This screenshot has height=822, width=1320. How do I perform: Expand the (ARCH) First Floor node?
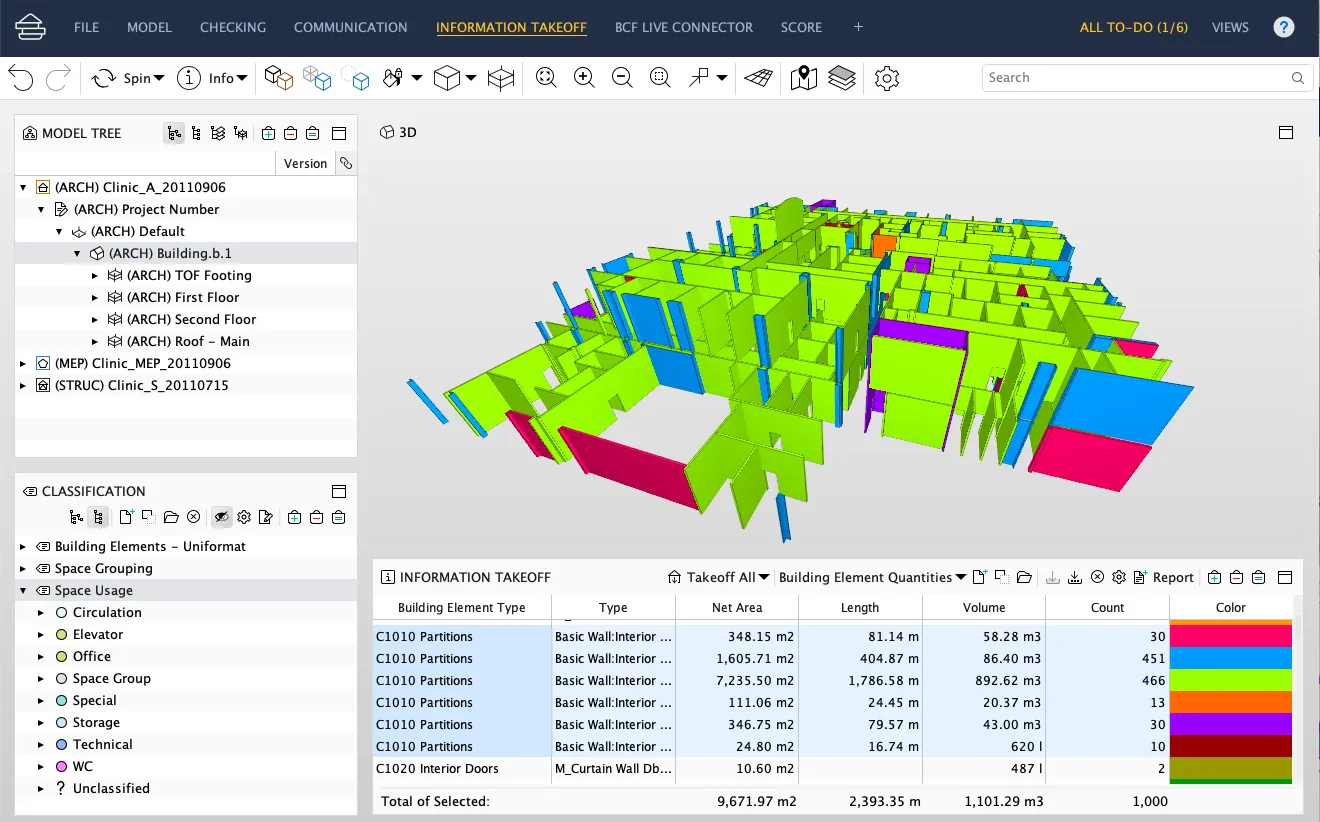[95, 297]
